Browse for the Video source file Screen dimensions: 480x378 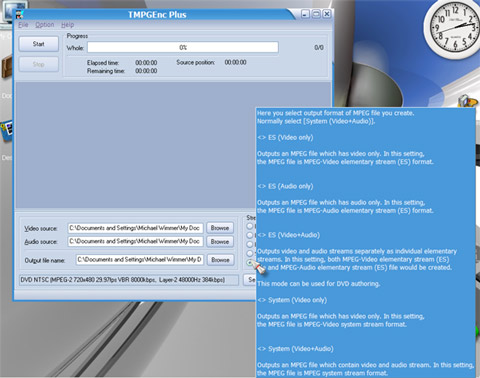pos(220,228)
